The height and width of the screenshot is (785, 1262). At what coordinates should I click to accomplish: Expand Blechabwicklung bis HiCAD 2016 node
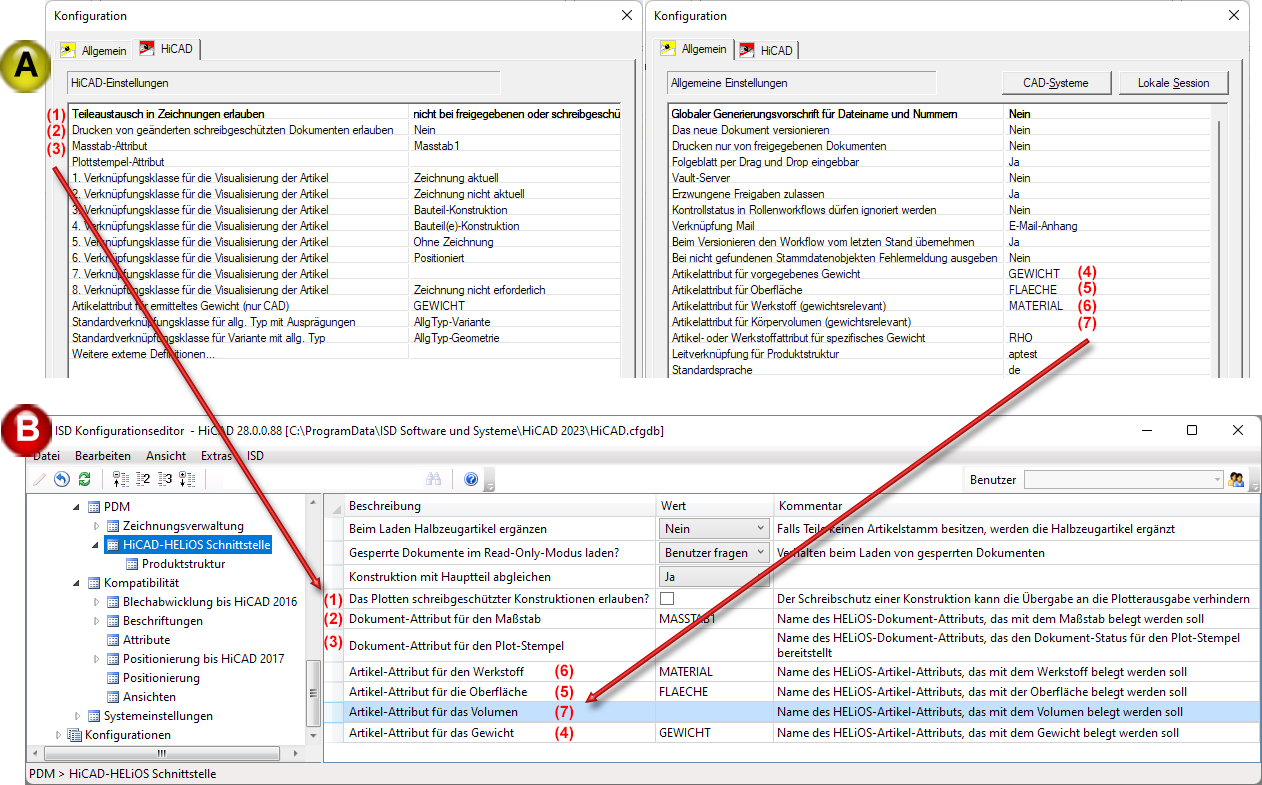point(96,602)
